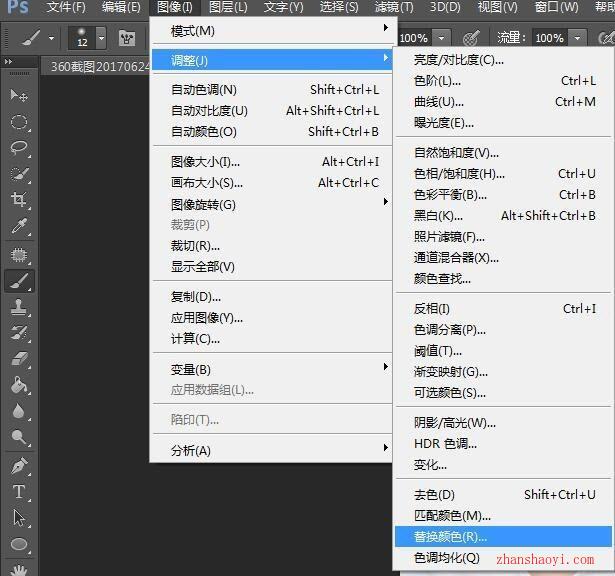Choose 复制(D)...
The image size is (615, 576).
[x=272, y=297]
